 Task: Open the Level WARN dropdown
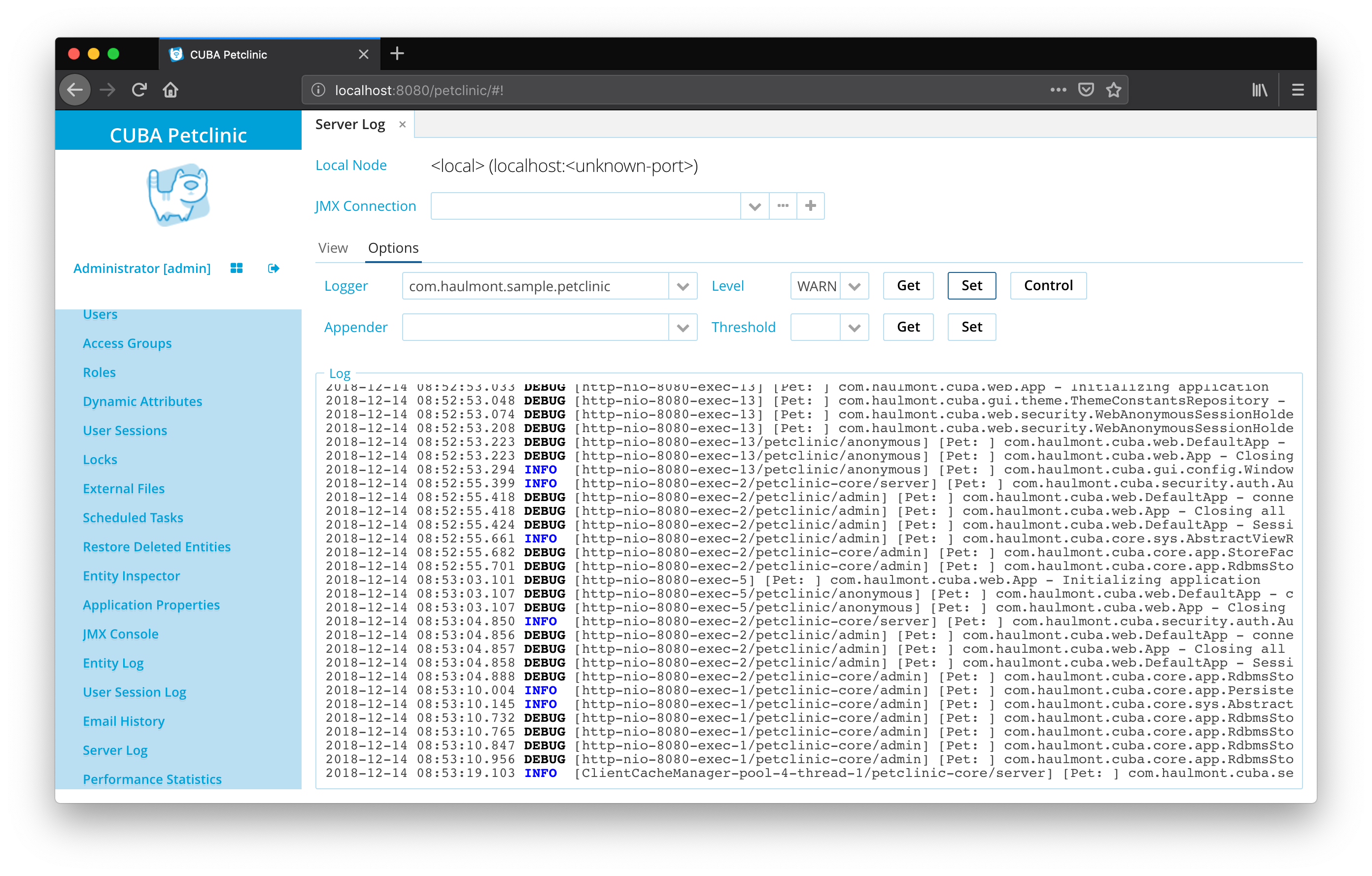[x=854, y=286]
